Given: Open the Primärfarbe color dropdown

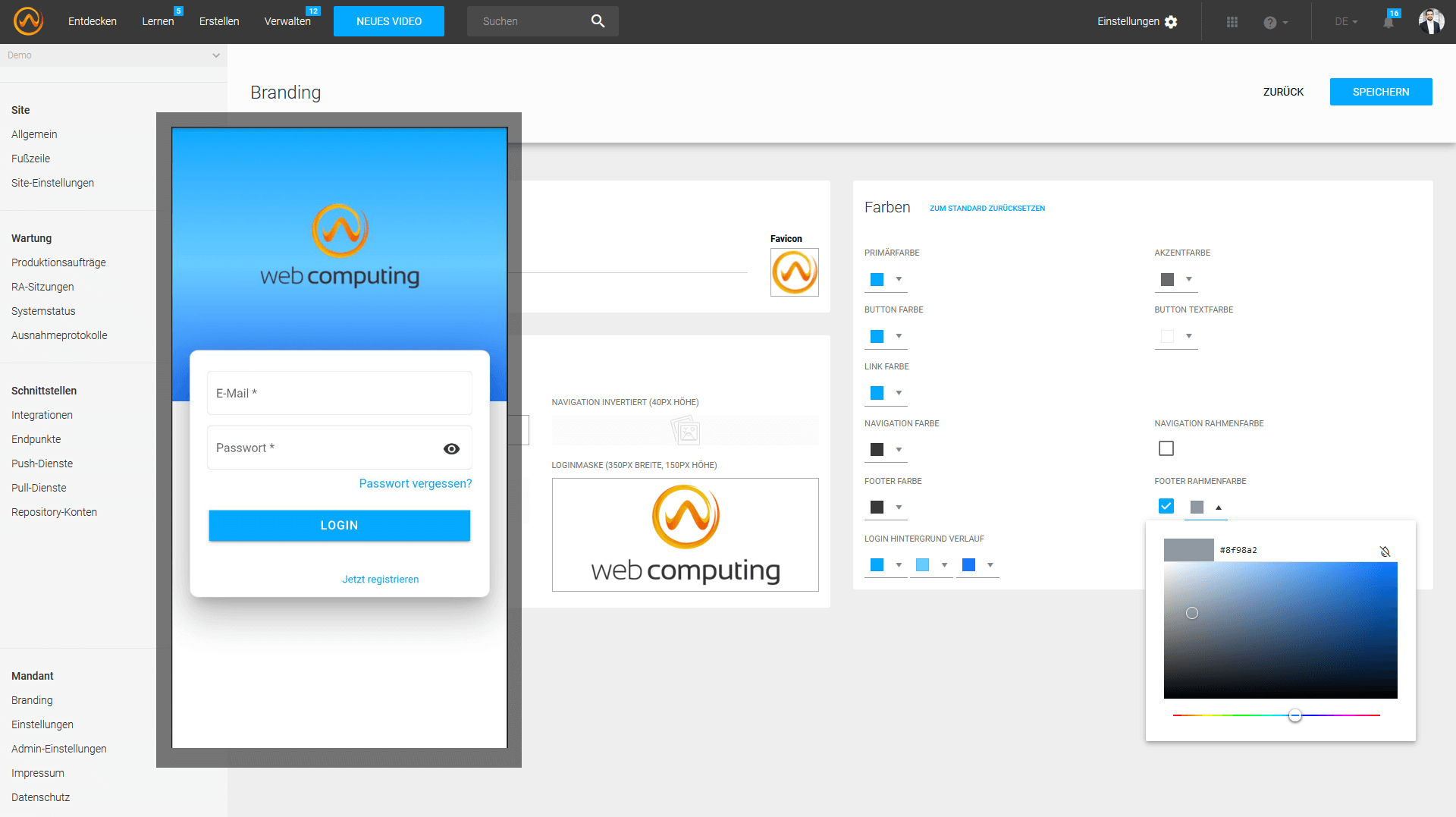Looking at the screenshot, I should [899, 279].
